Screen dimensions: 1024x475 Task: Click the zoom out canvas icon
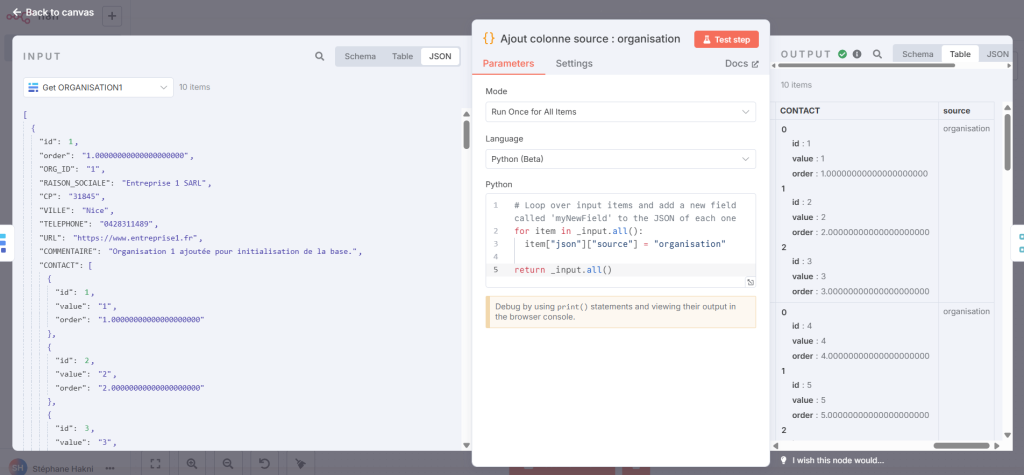[x=228, y=464]
